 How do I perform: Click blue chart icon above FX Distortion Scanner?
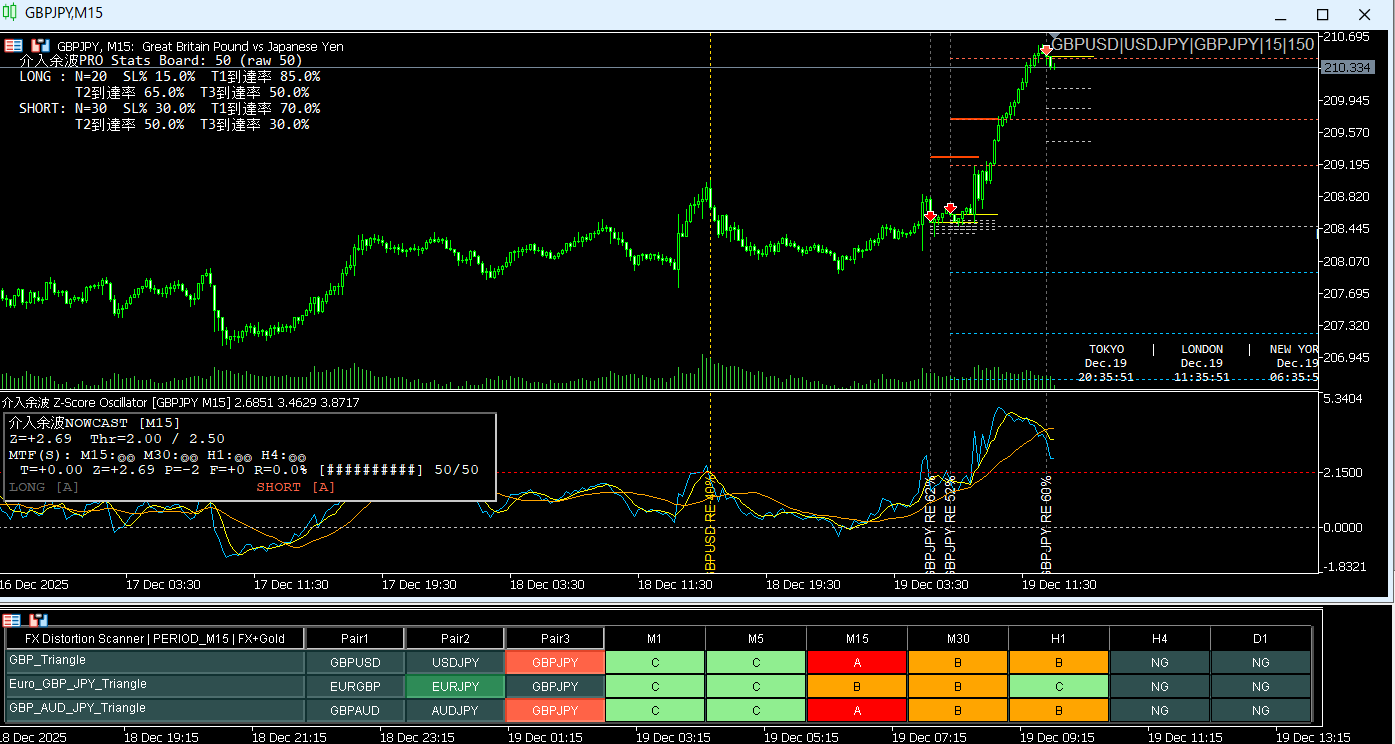(x=39, y=620)
